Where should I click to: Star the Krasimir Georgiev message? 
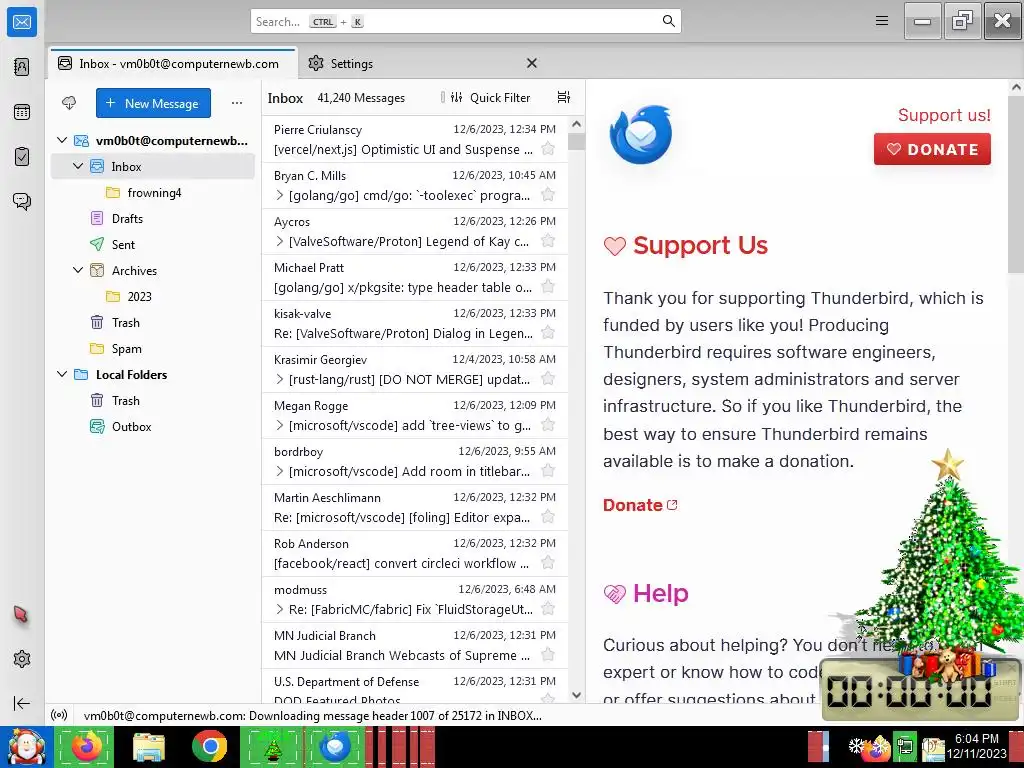point(548,379)
